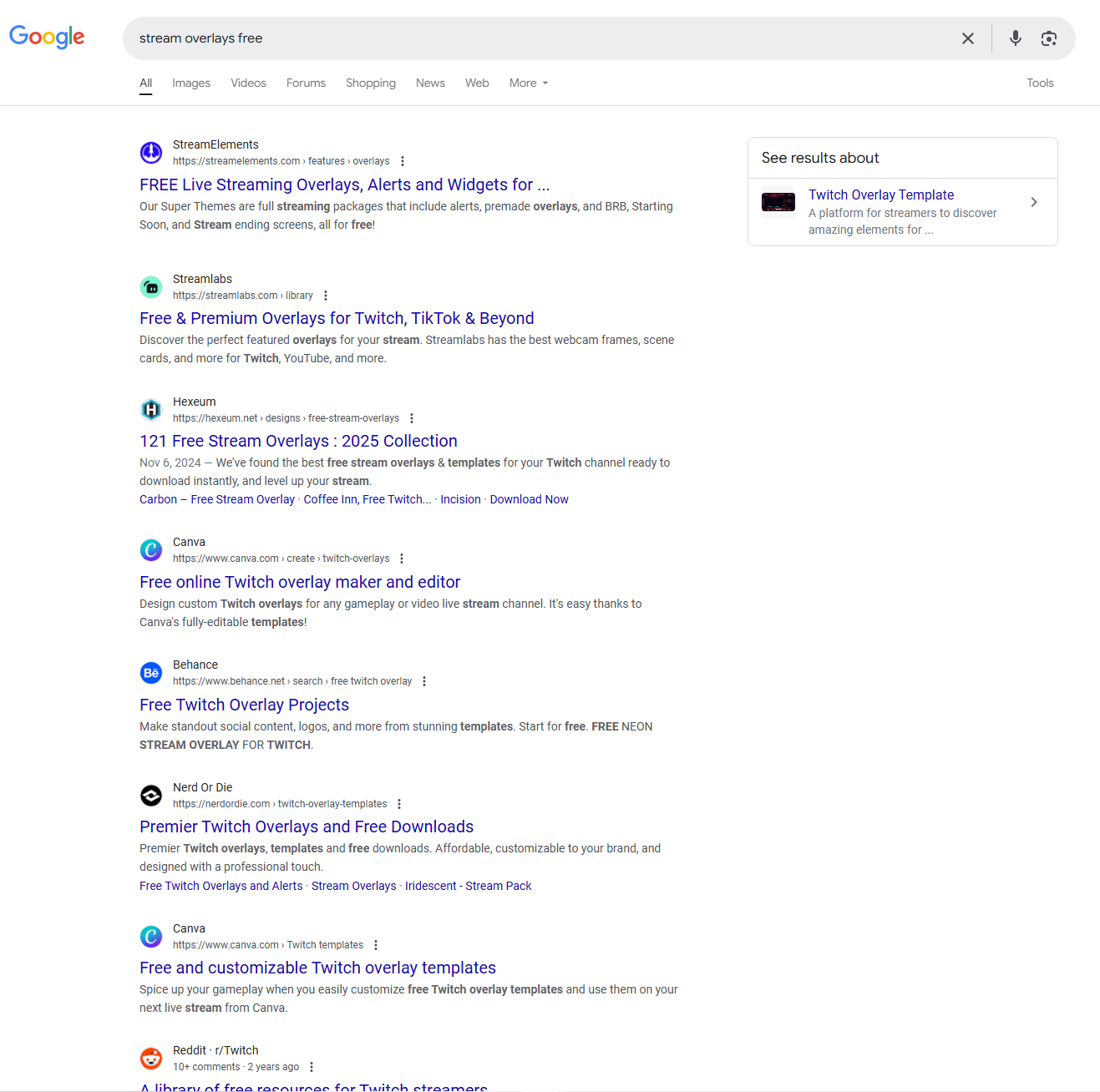This screenshot has width=1100, height=1092.
Task: Switch to the Forums tab
Action: (x=306, y=83)
